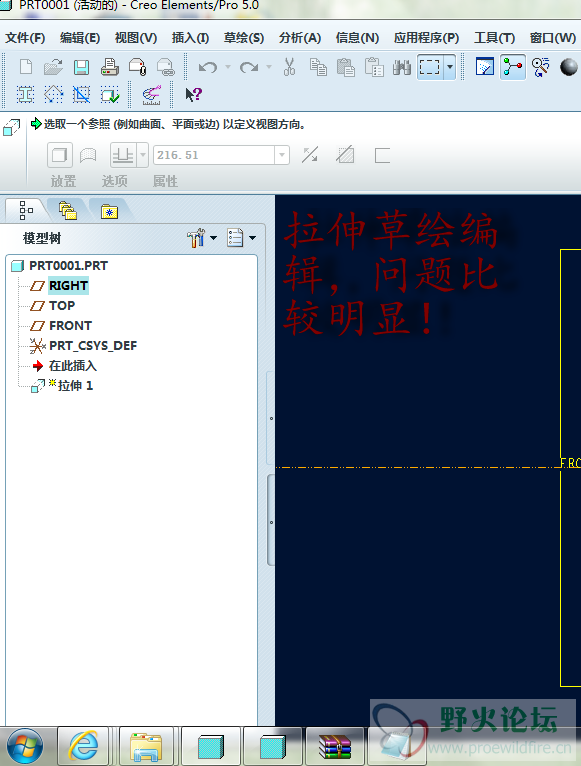Open the sketch view orientation icon
This screenshot has width=581, height=766.
pyautogui.click(x=485, y=66)
